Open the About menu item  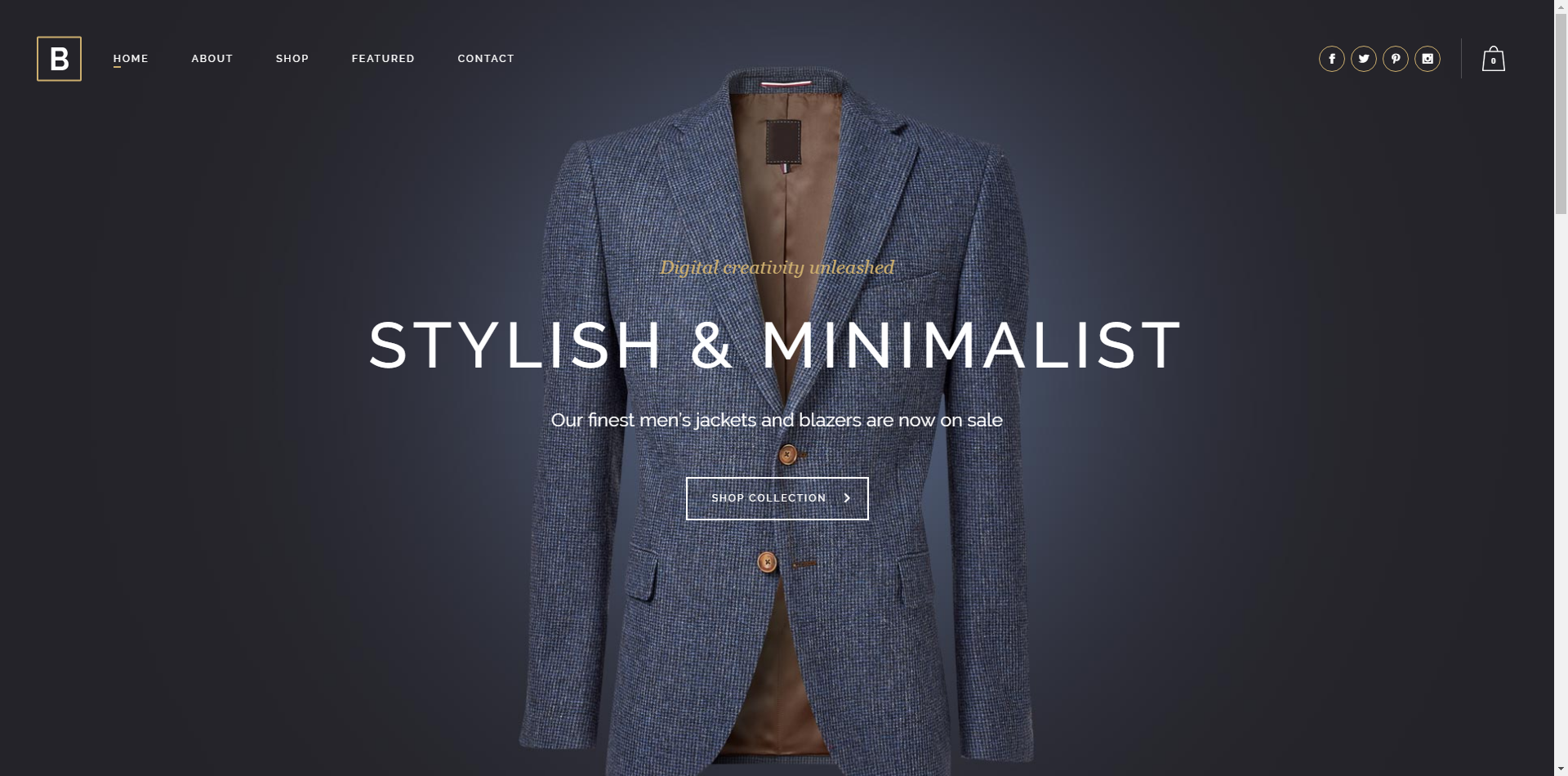click(212, 59)
